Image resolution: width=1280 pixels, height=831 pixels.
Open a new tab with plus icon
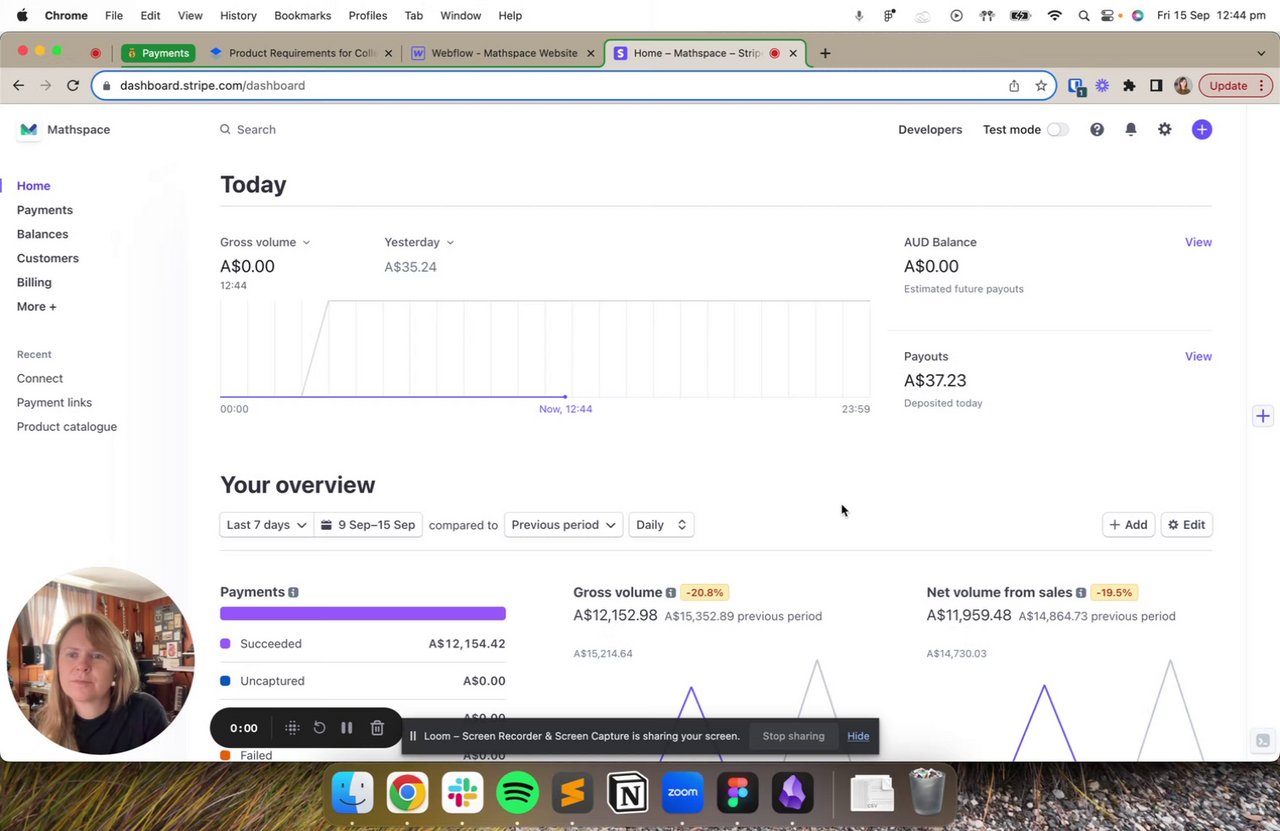tap(825, 53)
